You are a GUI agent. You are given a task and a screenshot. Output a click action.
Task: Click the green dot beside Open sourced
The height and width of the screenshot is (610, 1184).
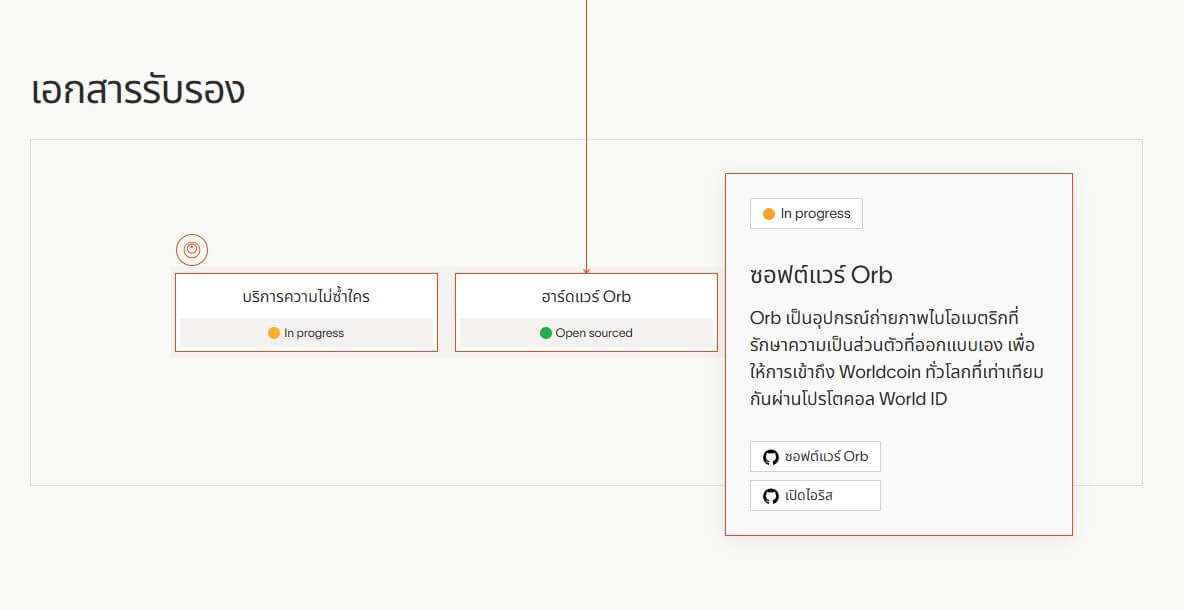click(546, 333)
